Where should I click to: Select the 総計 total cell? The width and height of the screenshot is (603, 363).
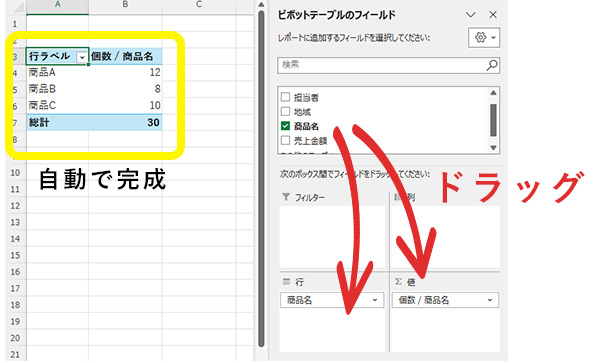click(x=57, y=123)
